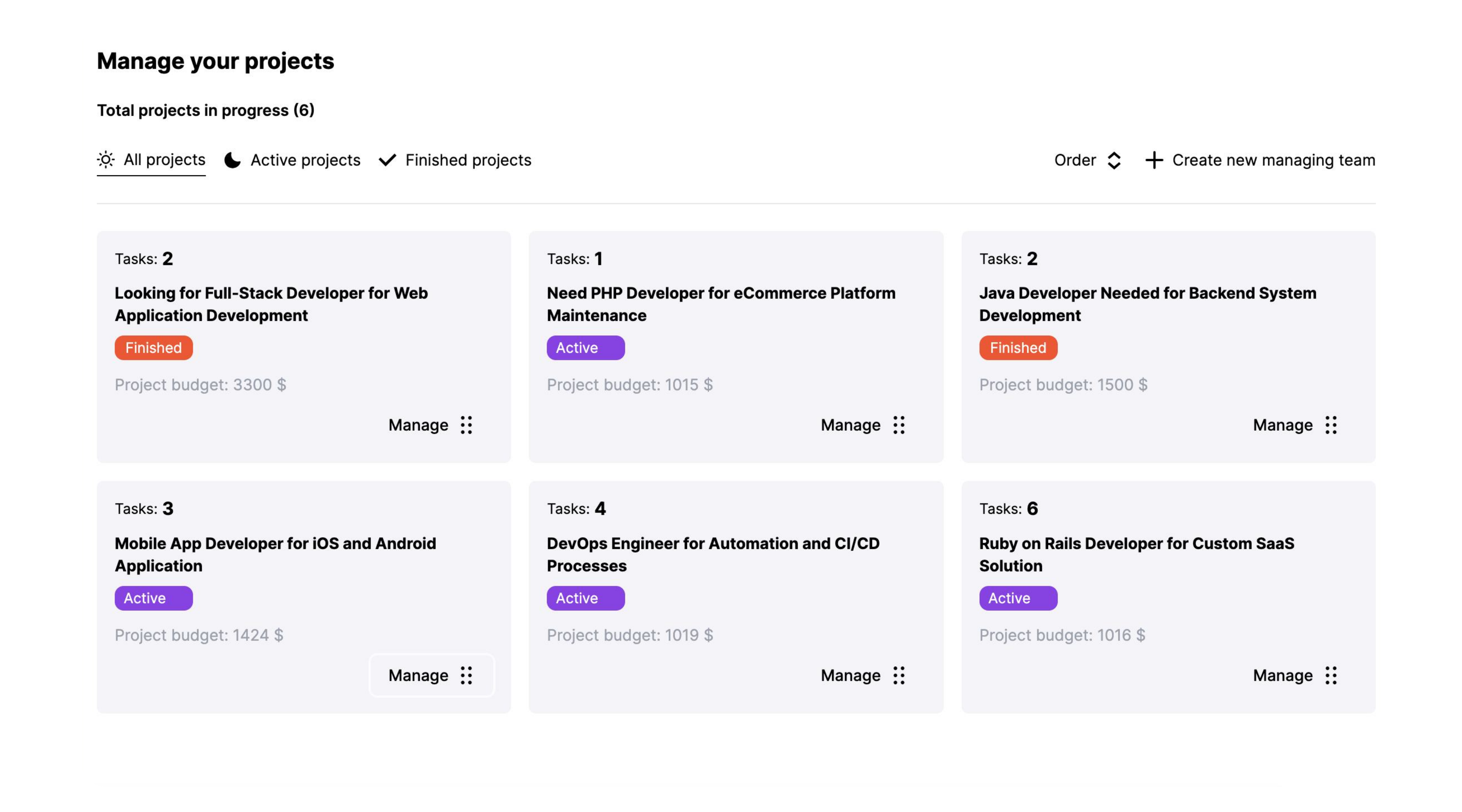Open title 'Ruby on Rails Developer for Custom SaaS Solution'
This screenshot has height=812, width=1462.
coord(1137,554)
